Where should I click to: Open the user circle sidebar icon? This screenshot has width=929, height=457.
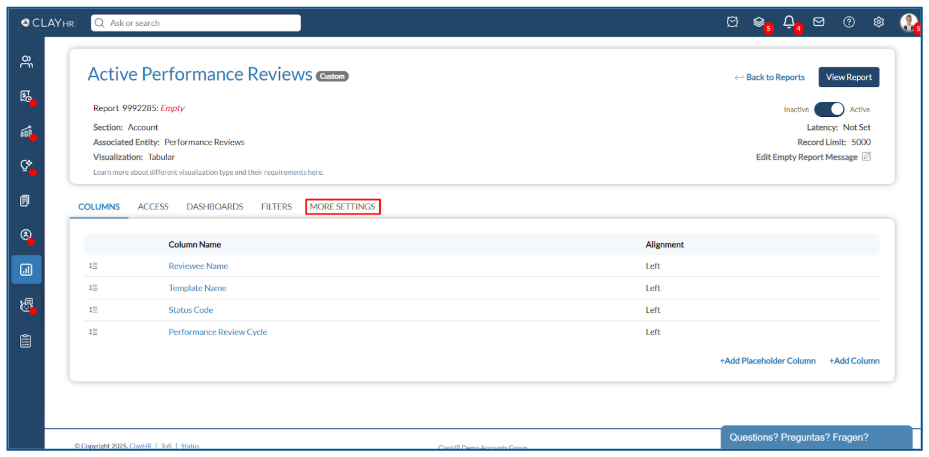point(26,235)
